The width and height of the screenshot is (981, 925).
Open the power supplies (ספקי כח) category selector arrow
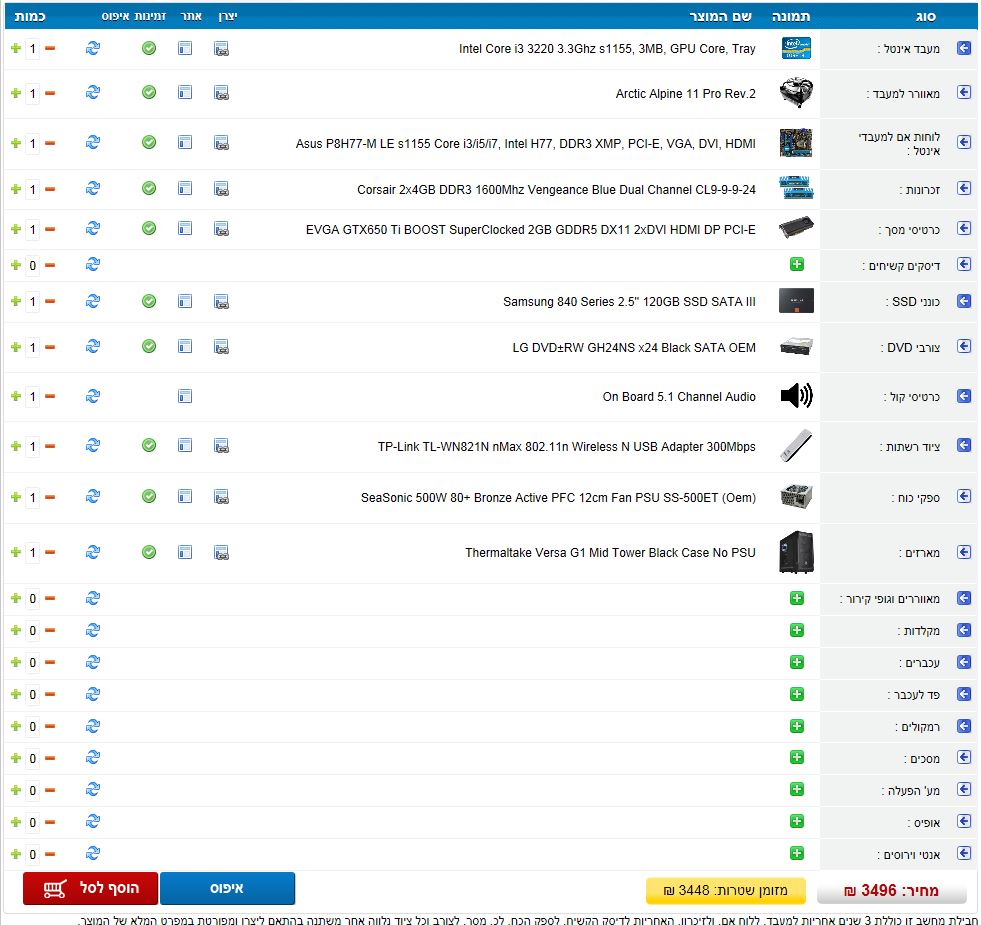pyautogui.click(x=964, y=497)
